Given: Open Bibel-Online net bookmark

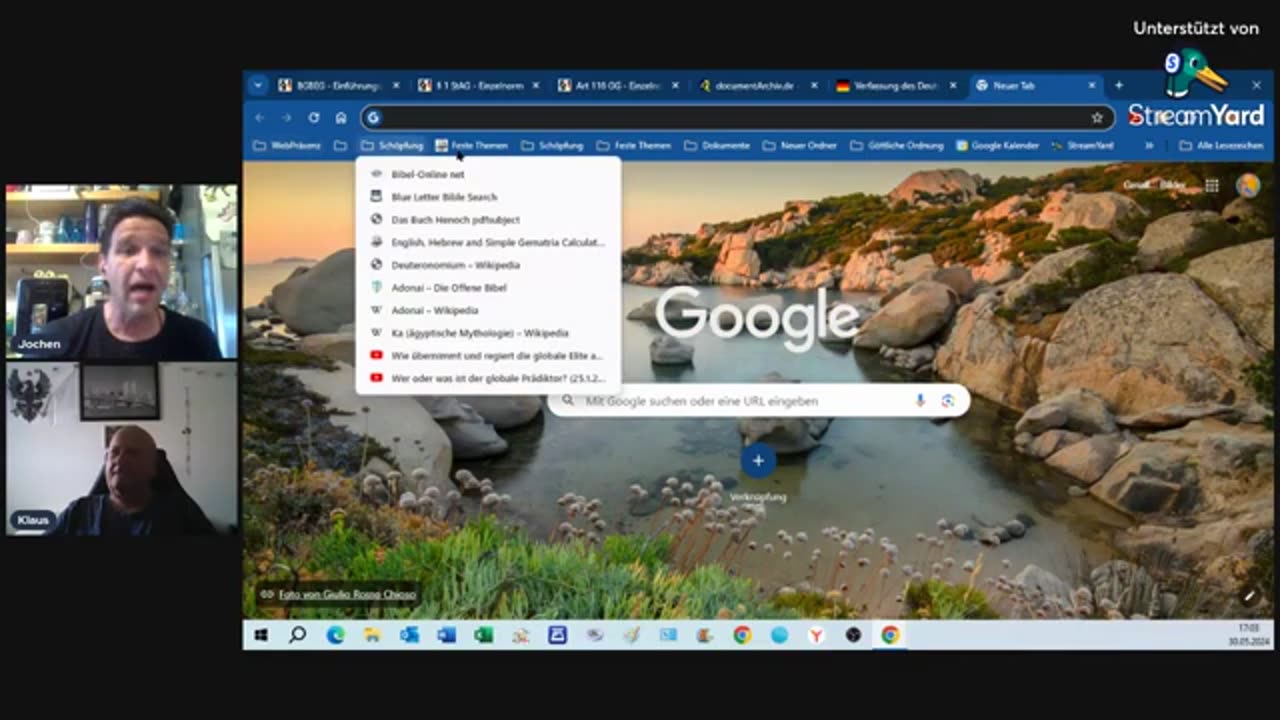Looking at the screenshot, I should [x=488, y=174].
